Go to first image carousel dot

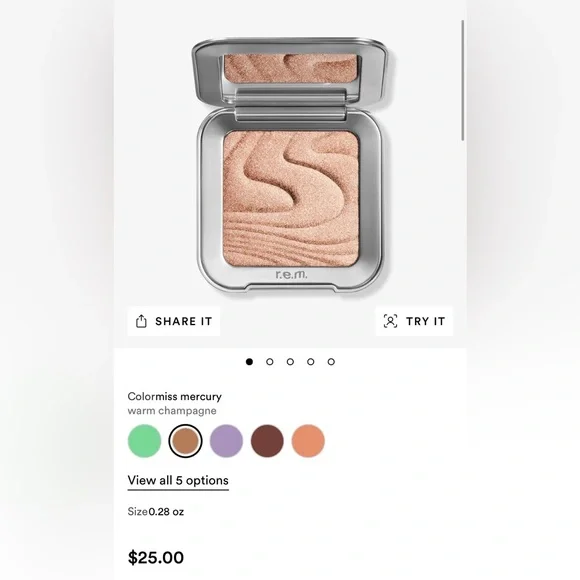point(249,362)
